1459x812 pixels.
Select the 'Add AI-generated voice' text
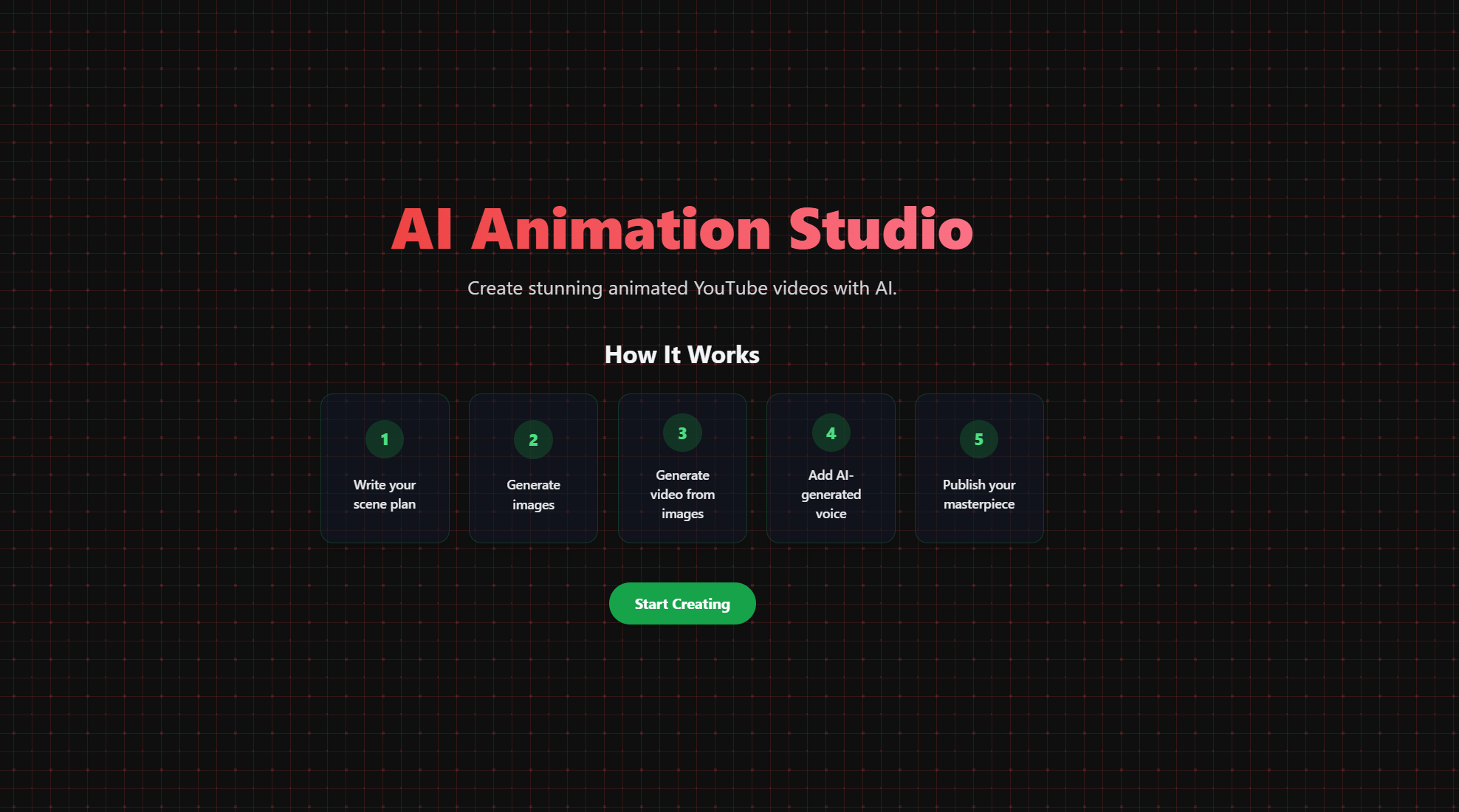pos(831,495)
